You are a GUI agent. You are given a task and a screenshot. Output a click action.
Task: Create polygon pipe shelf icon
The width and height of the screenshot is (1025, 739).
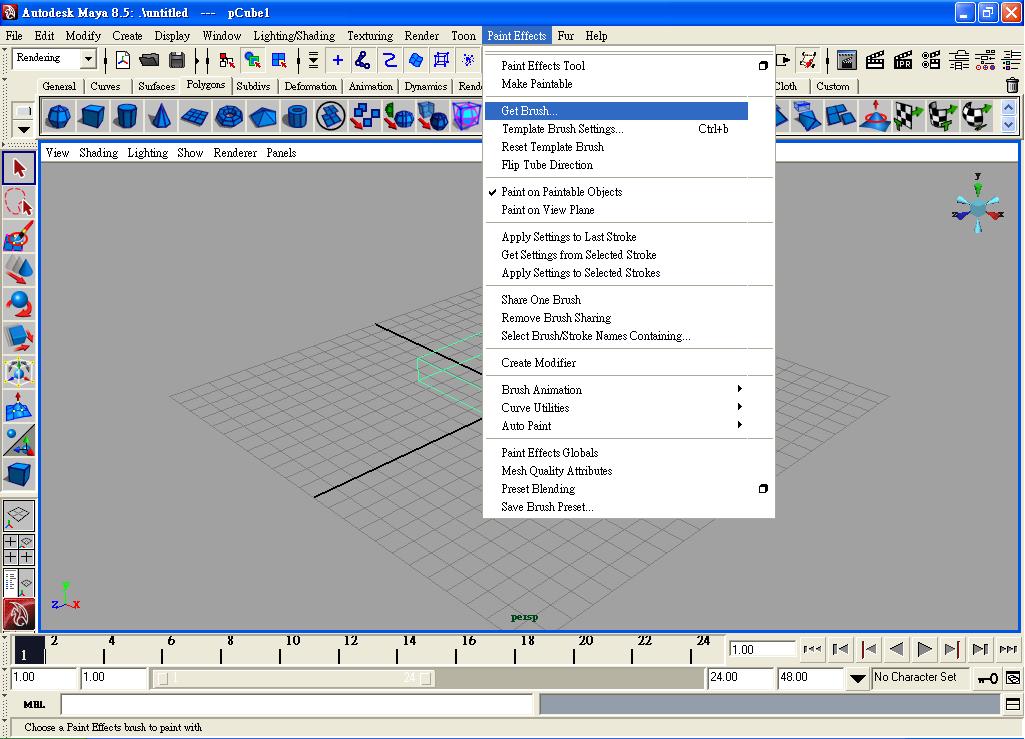click(x=296, y=116)
